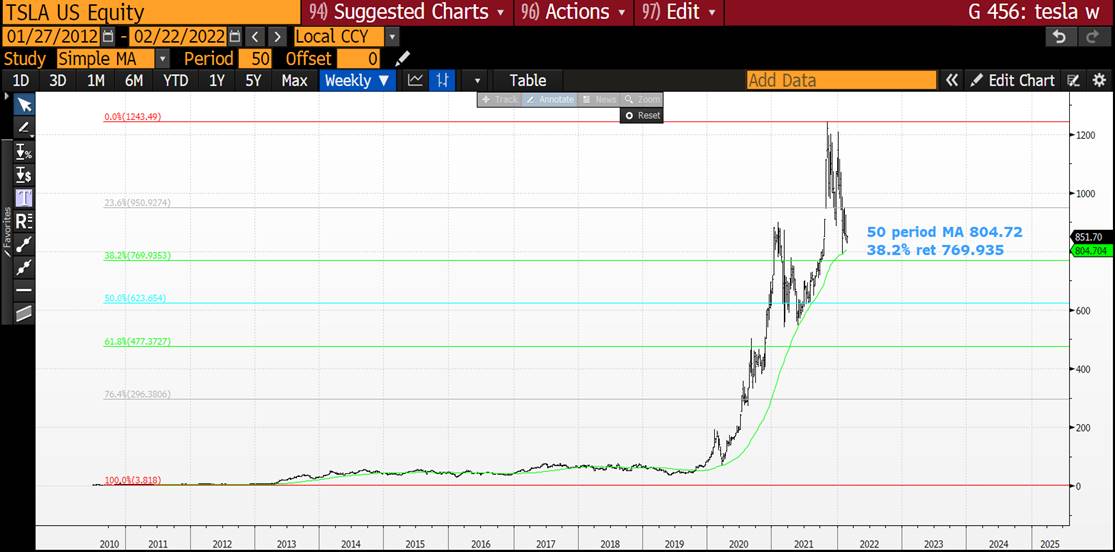Open chart annotation notes icon
The height and width of the screenshot is (552, 1115).
(x=1074, y=80)
